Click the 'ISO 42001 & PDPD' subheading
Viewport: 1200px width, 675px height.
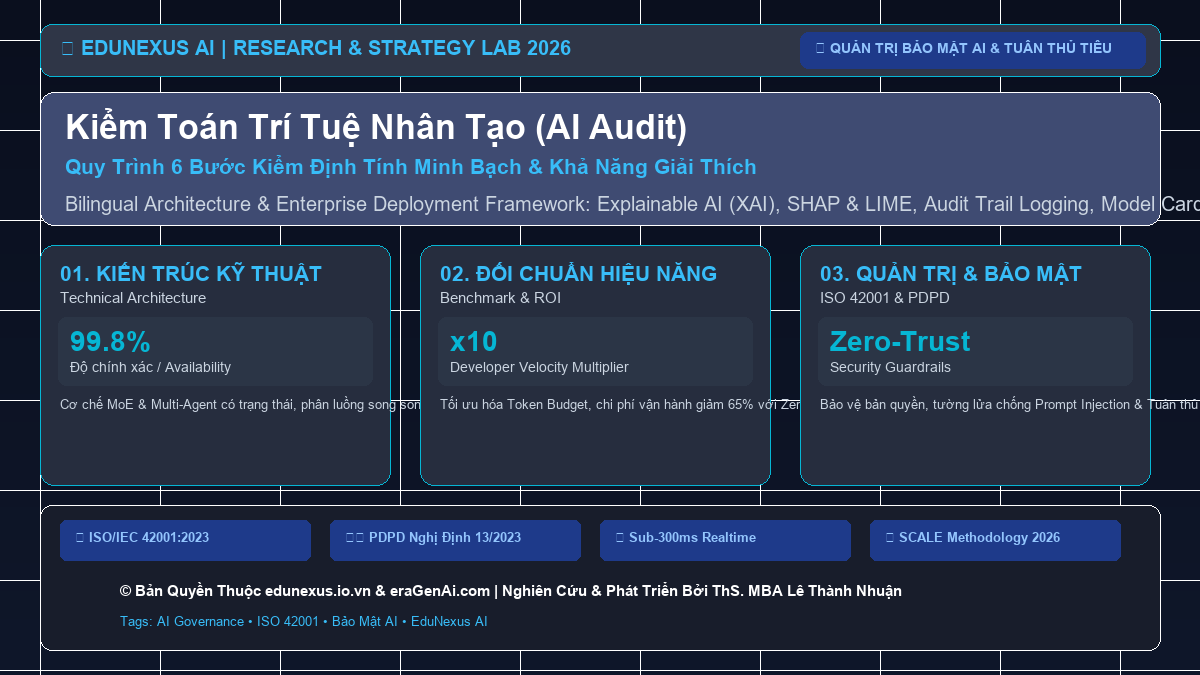click(x=885, y=298)
